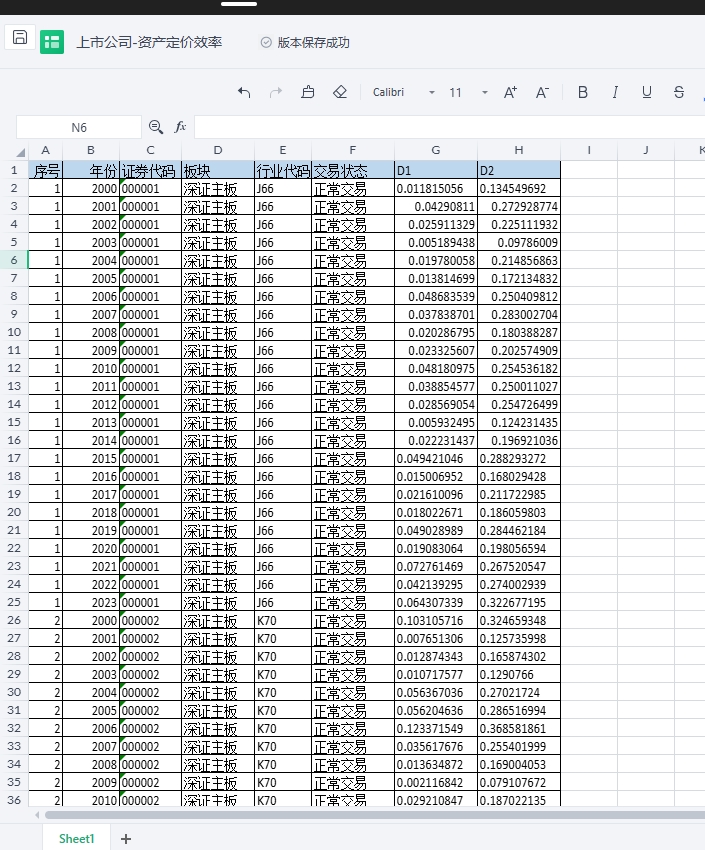
Task: Select column F header
Action: pos(353,150)
